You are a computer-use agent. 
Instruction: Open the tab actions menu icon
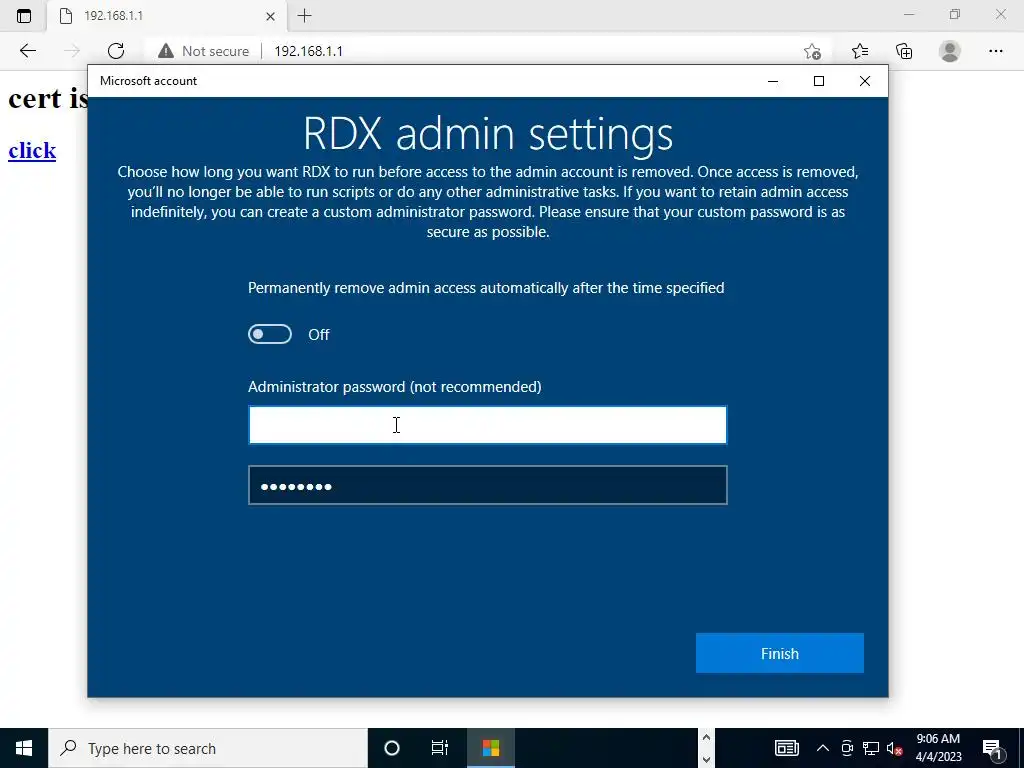click(24, 16)
